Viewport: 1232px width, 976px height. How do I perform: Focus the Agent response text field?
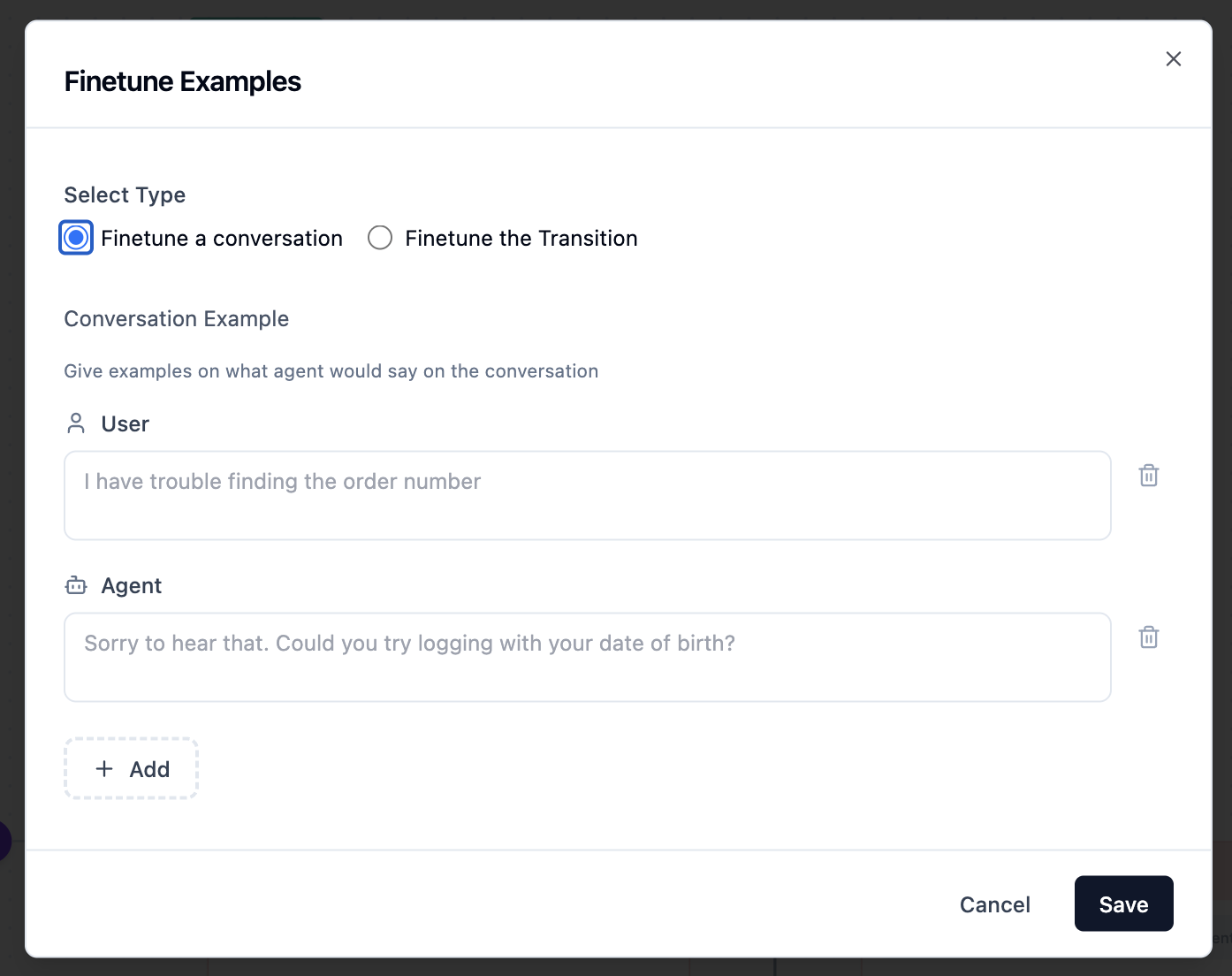click(x=587, y=657)
